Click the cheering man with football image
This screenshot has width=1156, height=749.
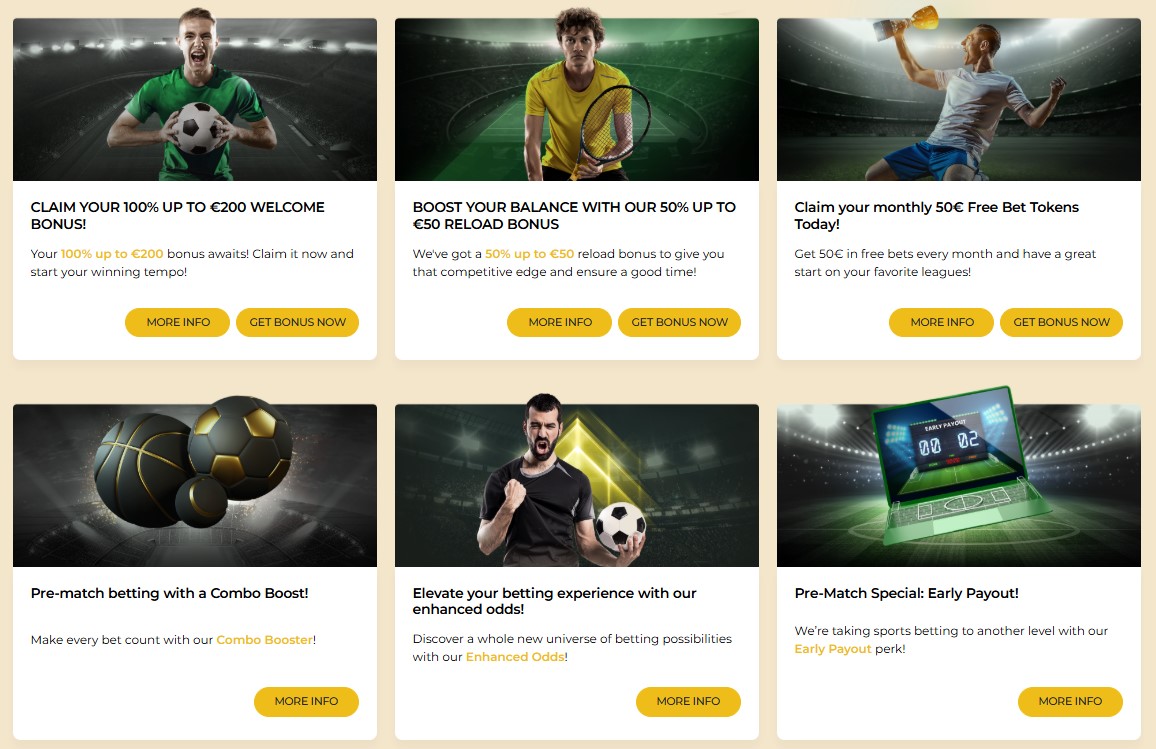point(577,485)
